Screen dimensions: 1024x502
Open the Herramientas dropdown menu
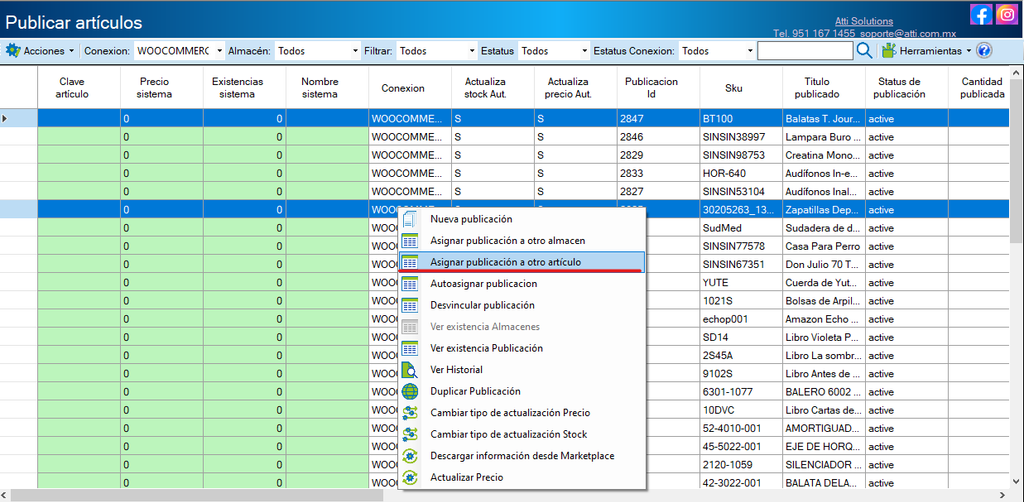click(926, 50)
